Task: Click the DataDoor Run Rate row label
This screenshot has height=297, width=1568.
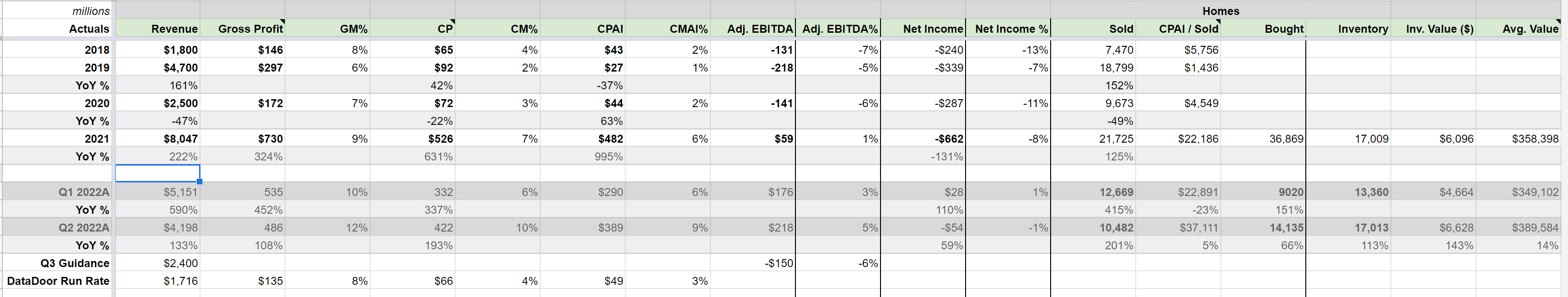Action: pyautogui.click(x=58, y=281)
